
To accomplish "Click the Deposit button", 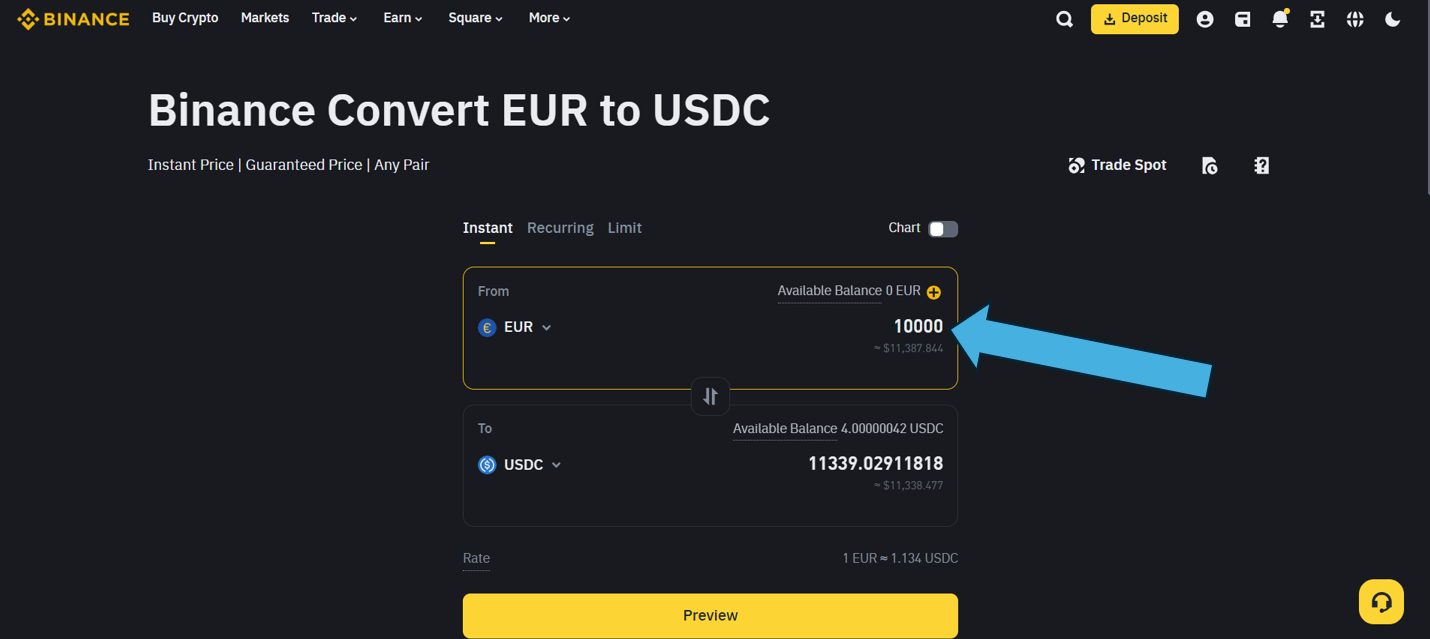I will [1134, 19].
